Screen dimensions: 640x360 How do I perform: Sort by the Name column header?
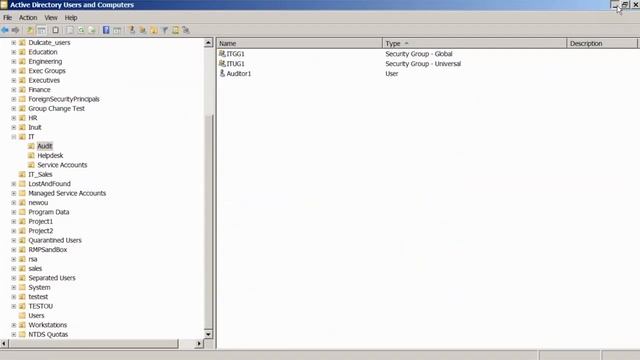click(299, 43)
